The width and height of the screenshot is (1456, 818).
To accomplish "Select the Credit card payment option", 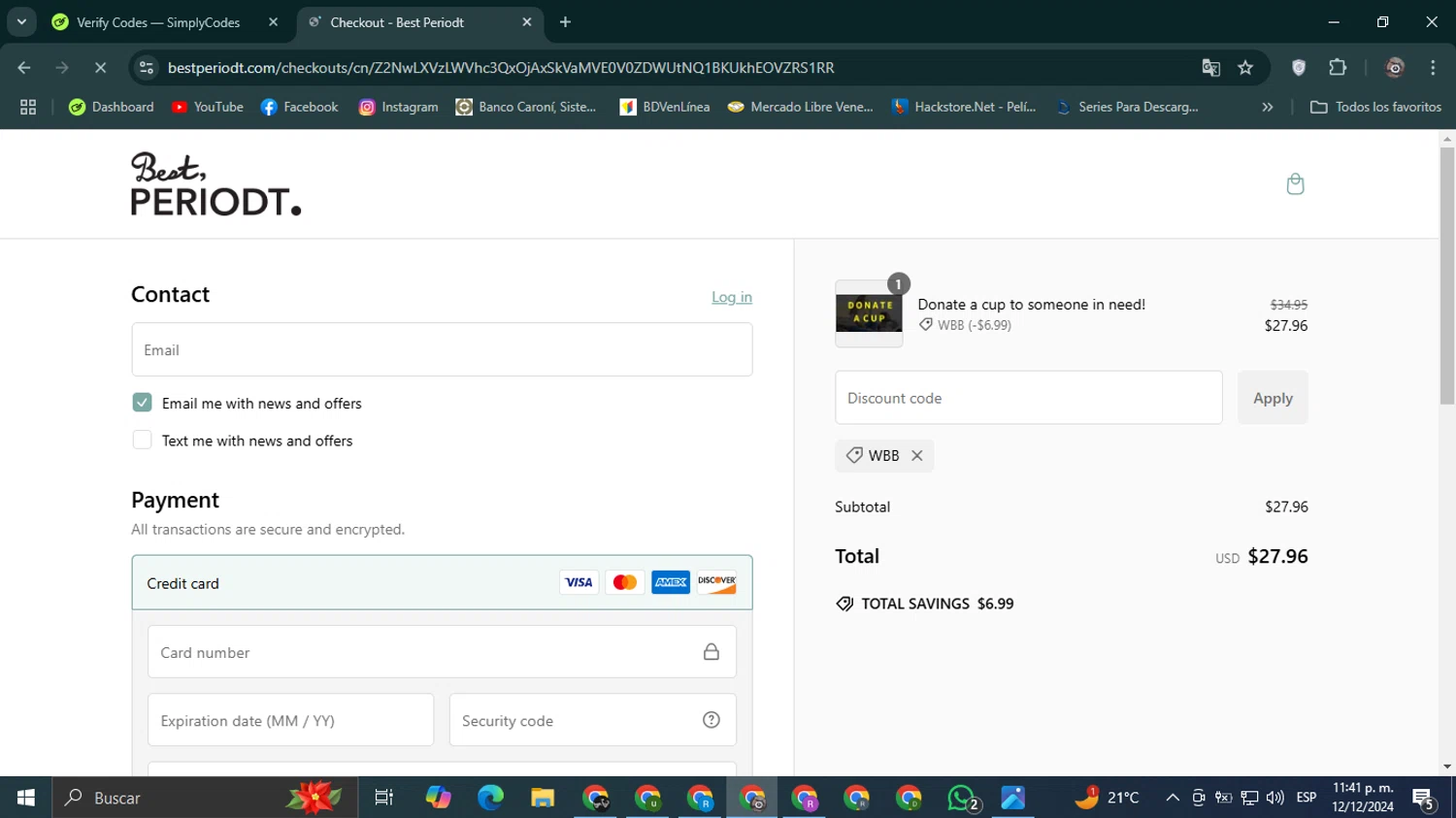I will pyautogui.click(x=442, y=582).
